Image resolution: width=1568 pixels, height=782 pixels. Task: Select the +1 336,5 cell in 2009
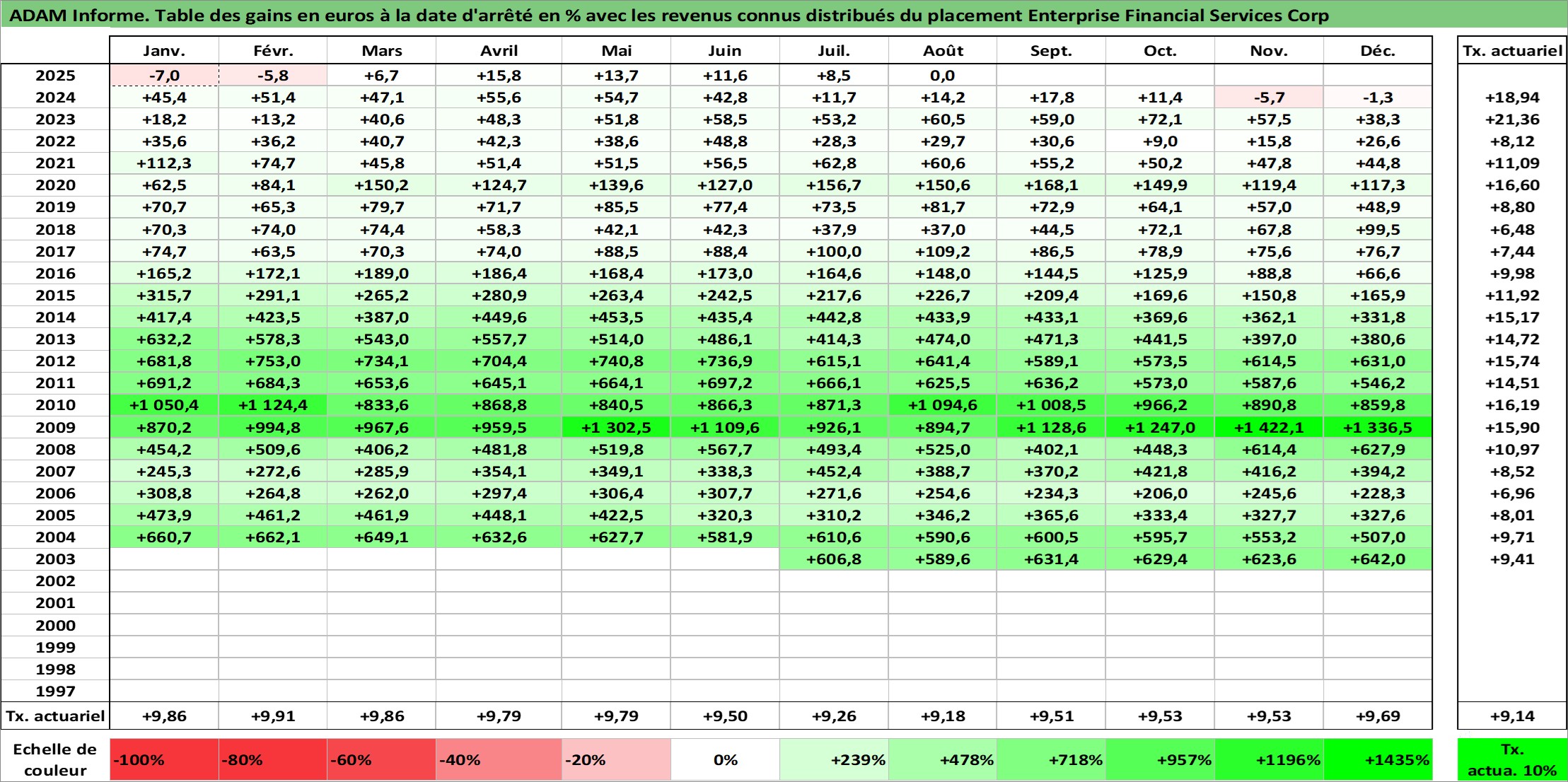click(x=1378, y=428)
